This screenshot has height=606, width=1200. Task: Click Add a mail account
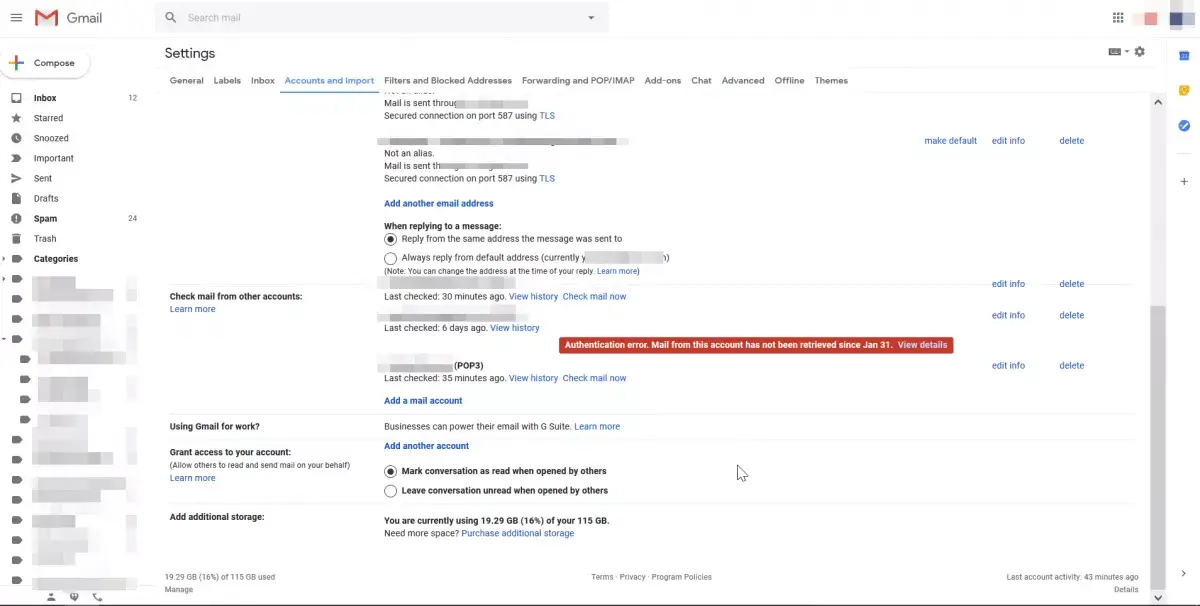[x=423, y=401]
